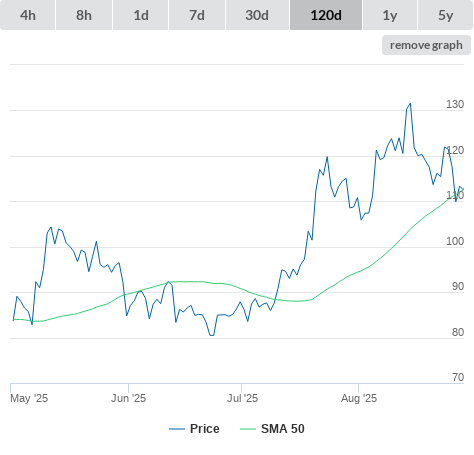Image resolution: width=474 pixels, height=455 pixels.
Task: Click the Jul '25 axis label
Action: tap(242, 398)
